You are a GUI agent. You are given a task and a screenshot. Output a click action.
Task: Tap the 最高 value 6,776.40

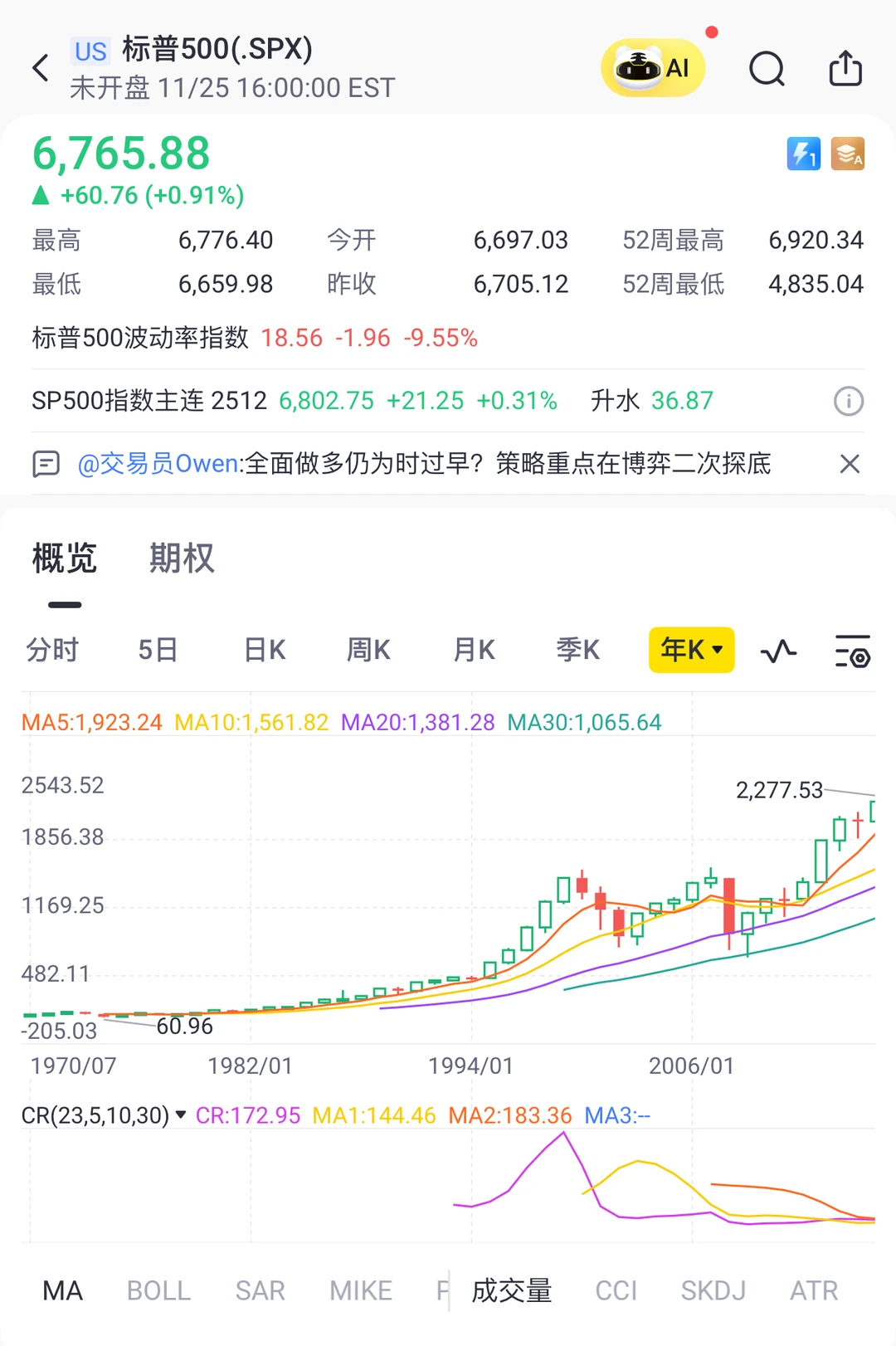[x=226, y=241]
